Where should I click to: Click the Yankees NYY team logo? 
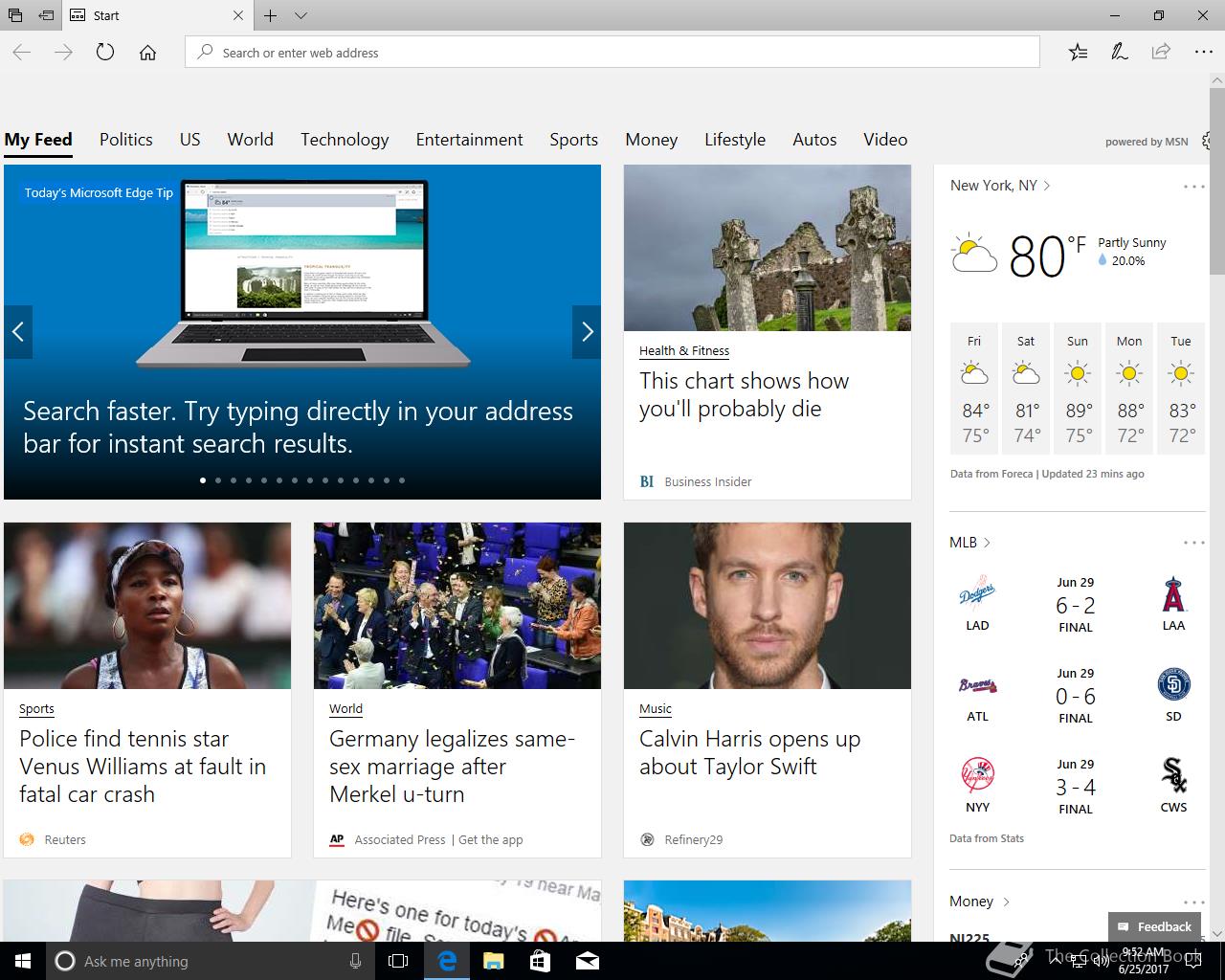click(977, 775)
